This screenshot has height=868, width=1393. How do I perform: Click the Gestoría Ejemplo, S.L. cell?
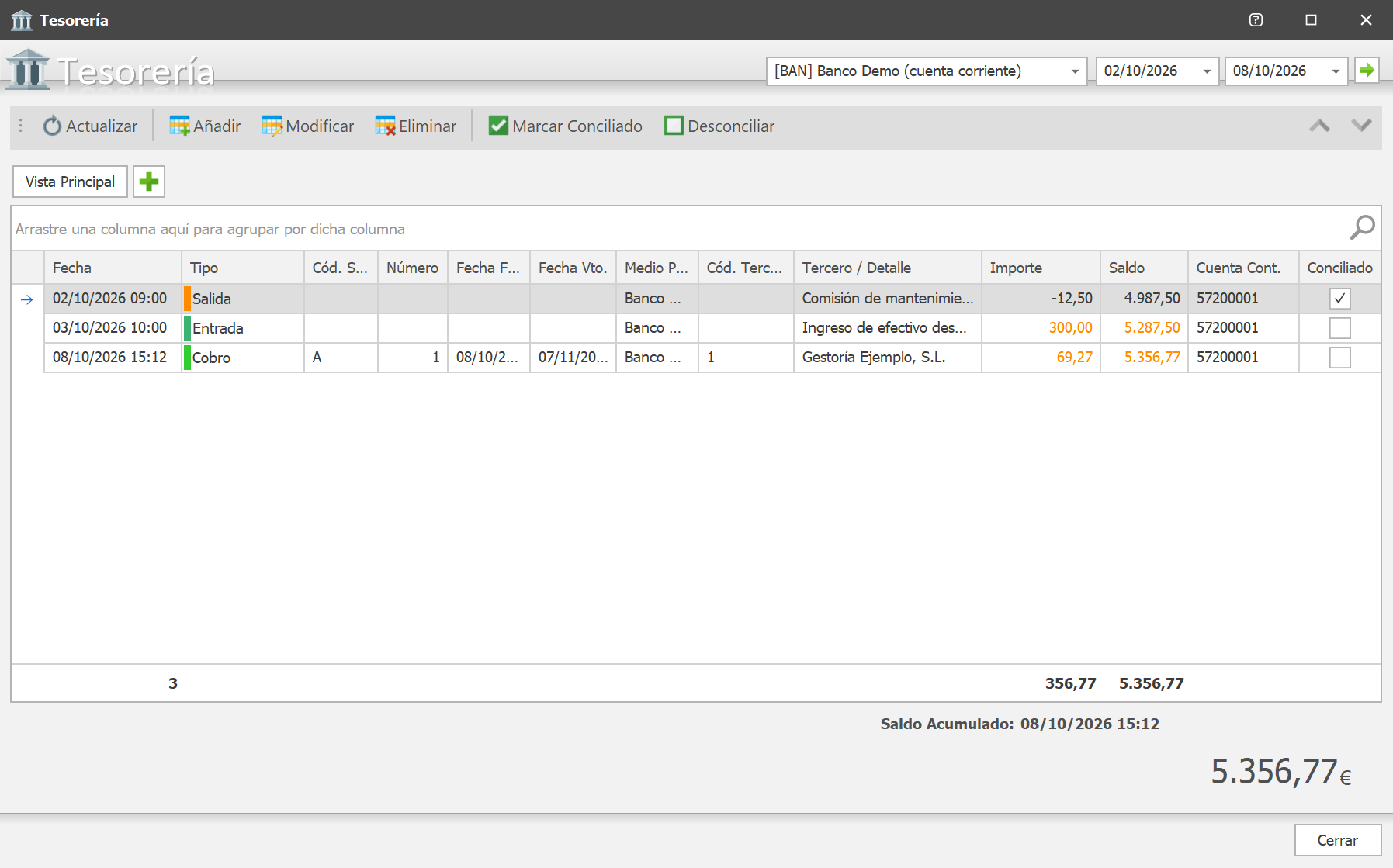[x=887, y=358]
